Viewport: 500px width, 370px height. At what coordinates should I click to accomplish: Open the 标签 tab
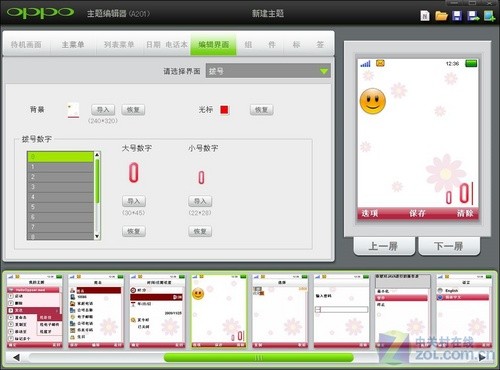(x=308, y=45)
